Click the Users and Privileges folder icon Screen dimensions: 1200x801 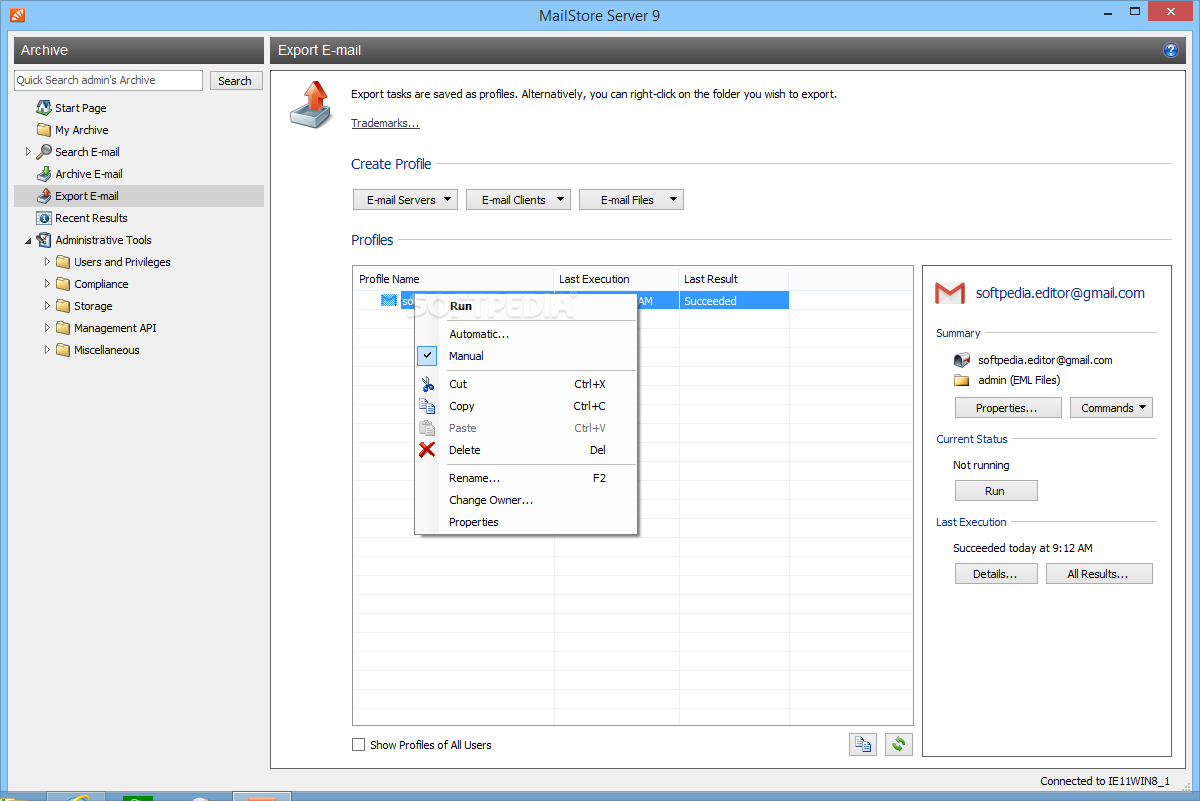[x=63, y=262]
